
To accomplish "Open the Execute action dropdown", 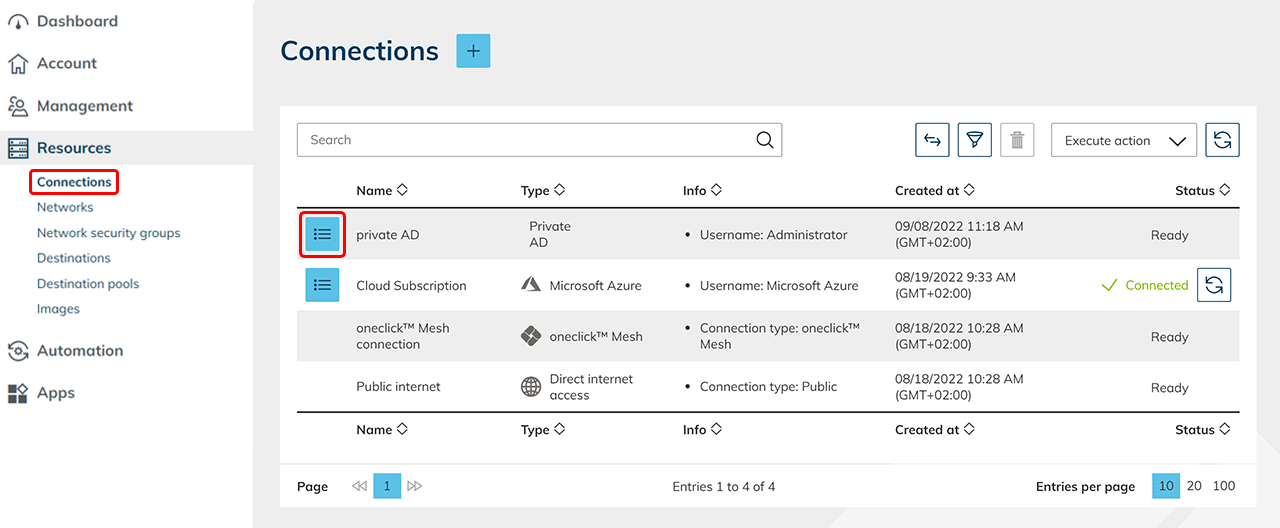I will [x=1124, y=141].
